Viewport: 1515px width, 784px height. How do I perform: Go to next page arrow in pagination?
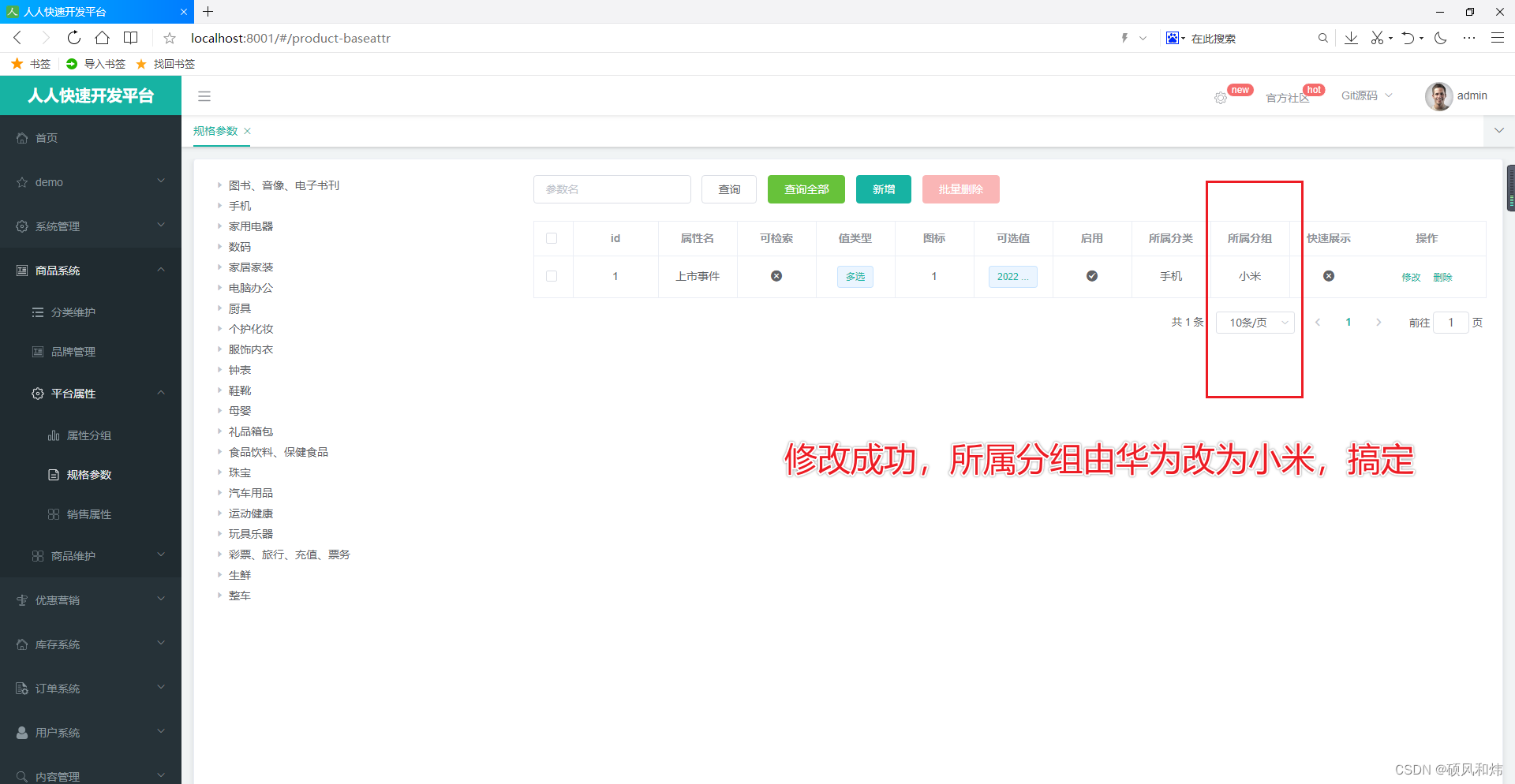click(x=1378, y=323)
